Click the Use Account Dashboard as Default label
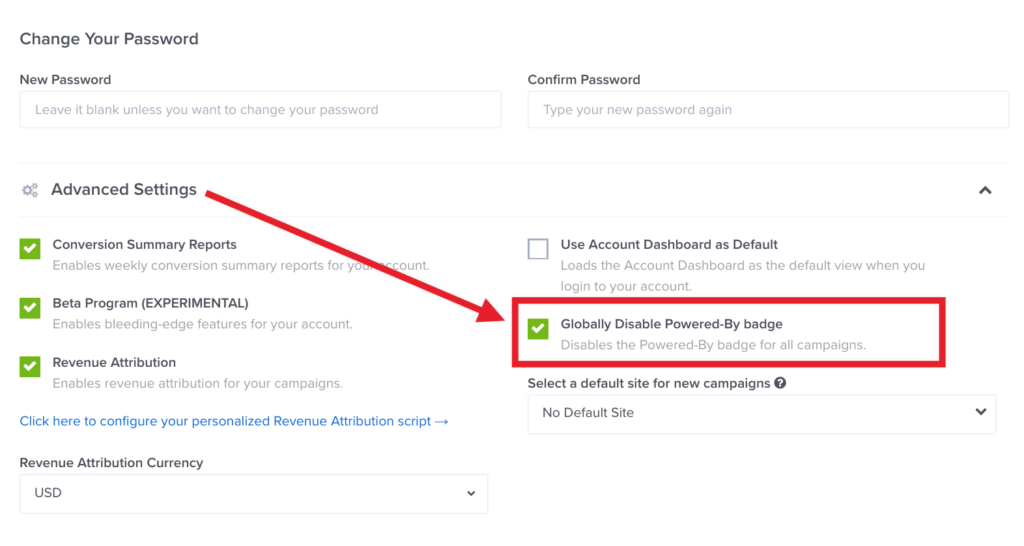Image resolution: width=1024 pixels, height=546 pixels. [669, 244]
